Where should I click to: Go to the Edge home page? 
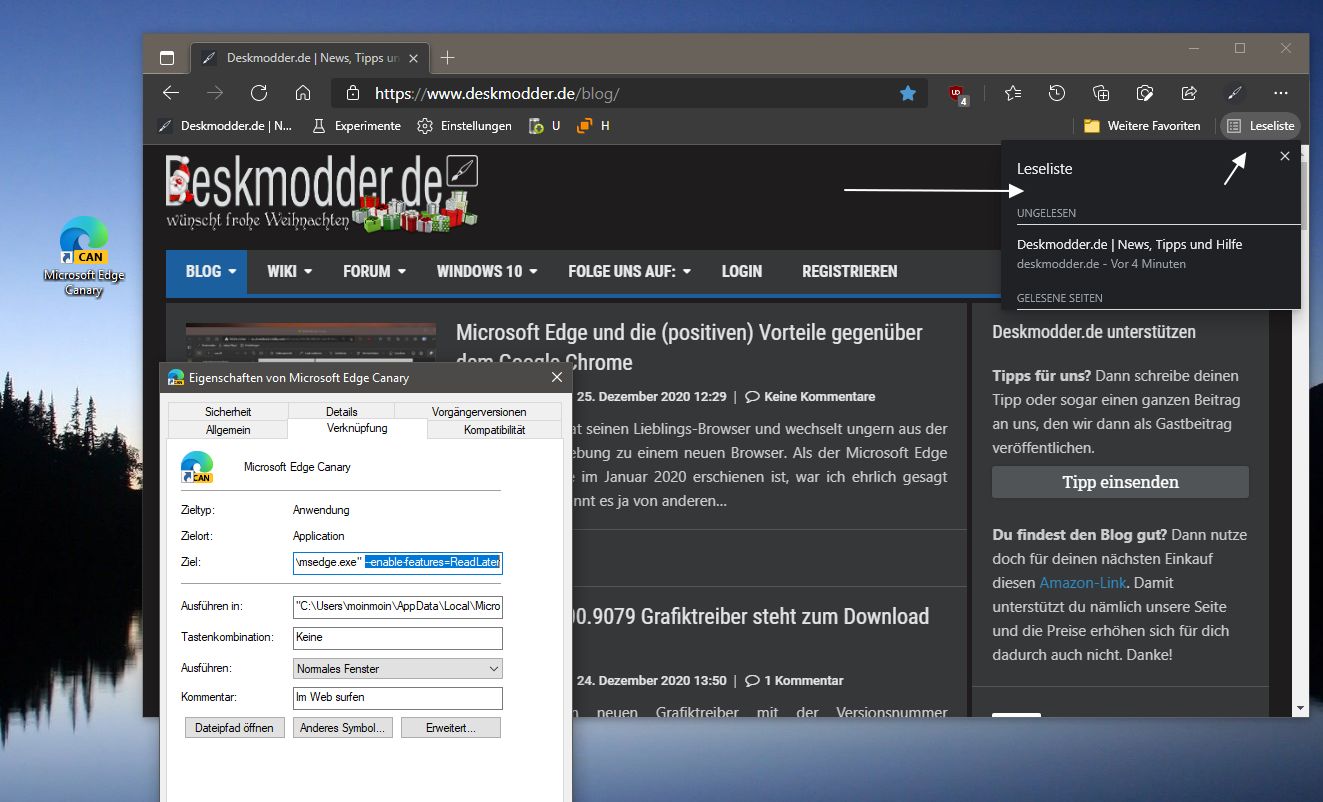click(x=303, y=93)
